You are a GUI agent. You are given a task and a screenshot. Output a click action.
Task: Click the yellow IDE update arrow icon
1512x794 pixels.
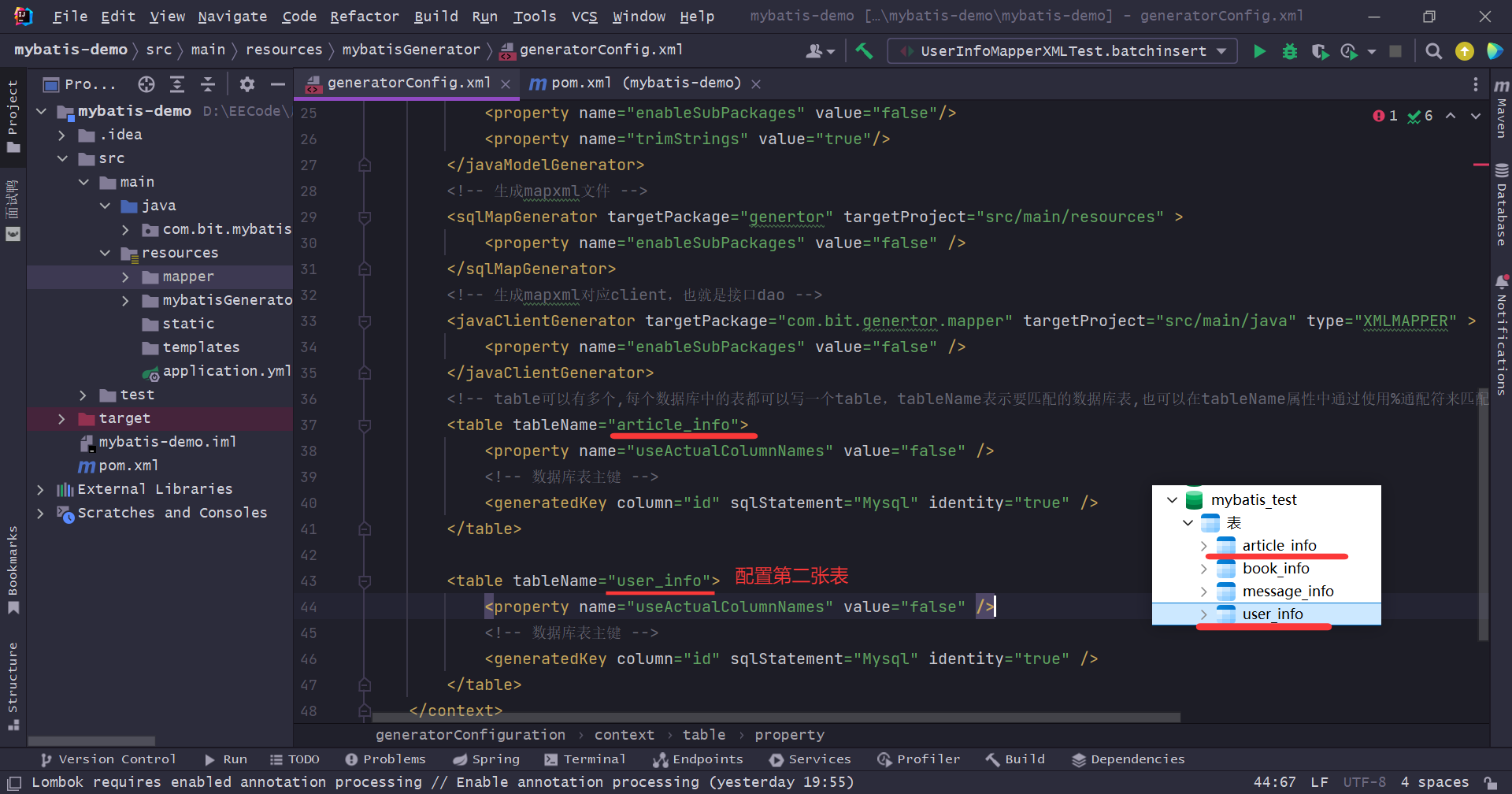point(1464,51)
